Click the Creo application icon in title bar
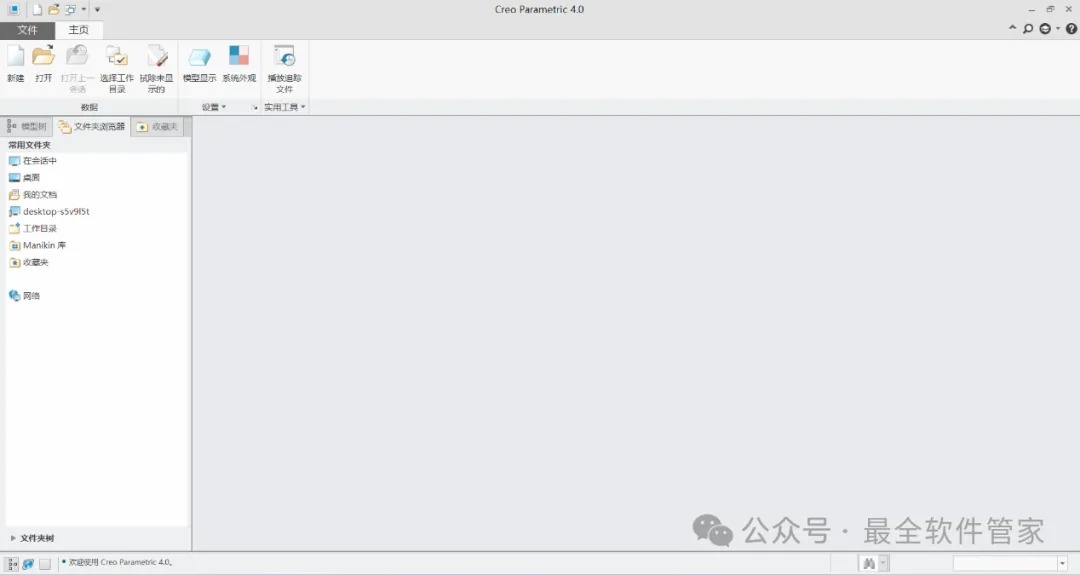This screenshot has height=575, width=1080. click(x=13, y=10)
